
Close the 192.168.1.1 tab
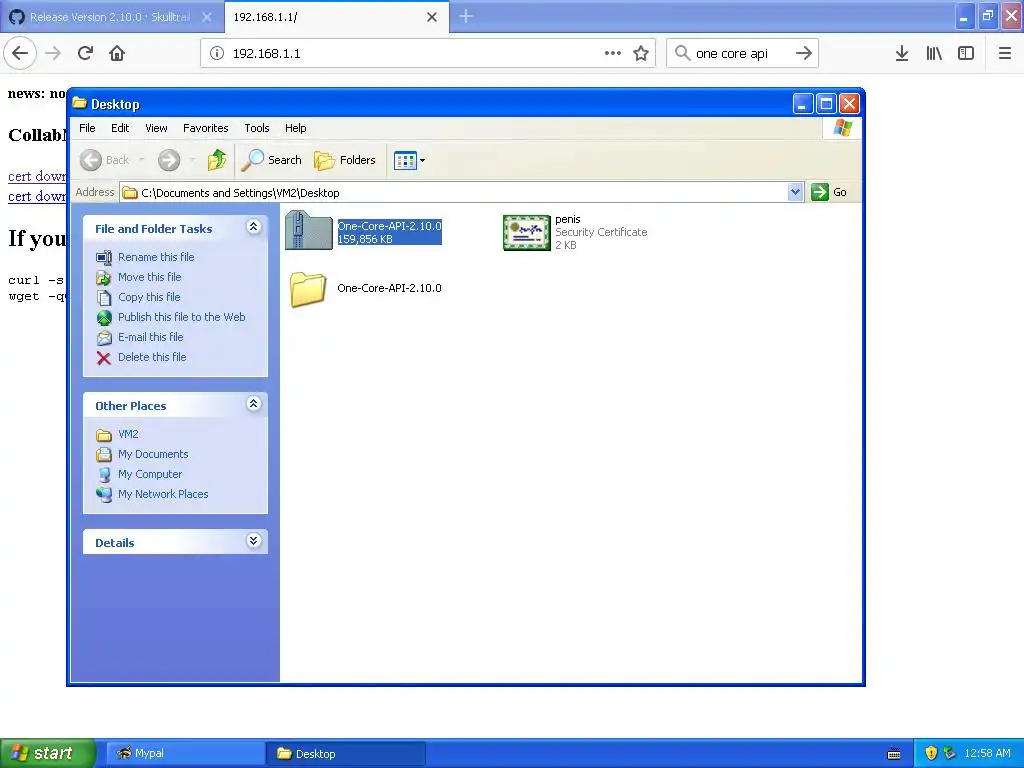coord(432,17)
